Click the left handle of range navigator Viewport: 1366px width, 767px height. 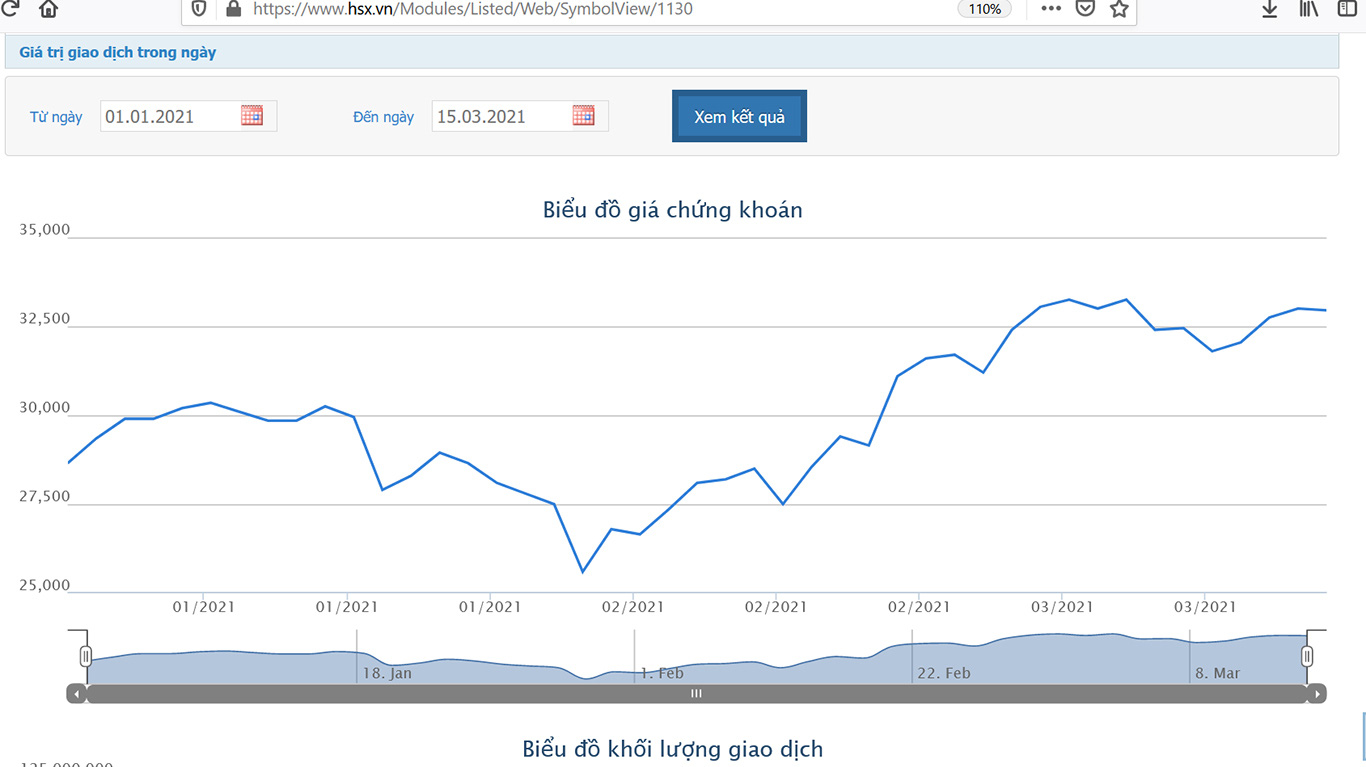(x=86, y=657)
